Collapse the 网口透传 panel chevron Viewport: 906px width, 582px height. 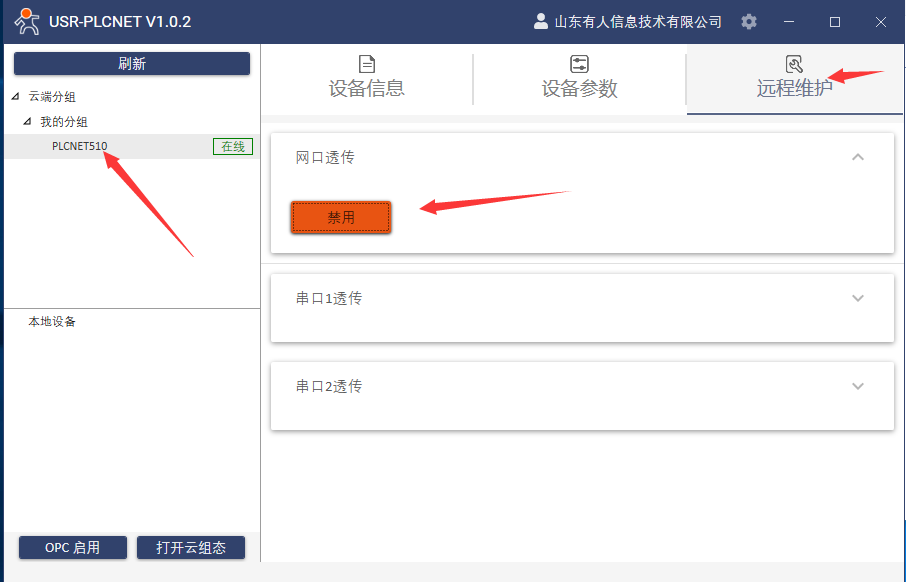[857, 157]
